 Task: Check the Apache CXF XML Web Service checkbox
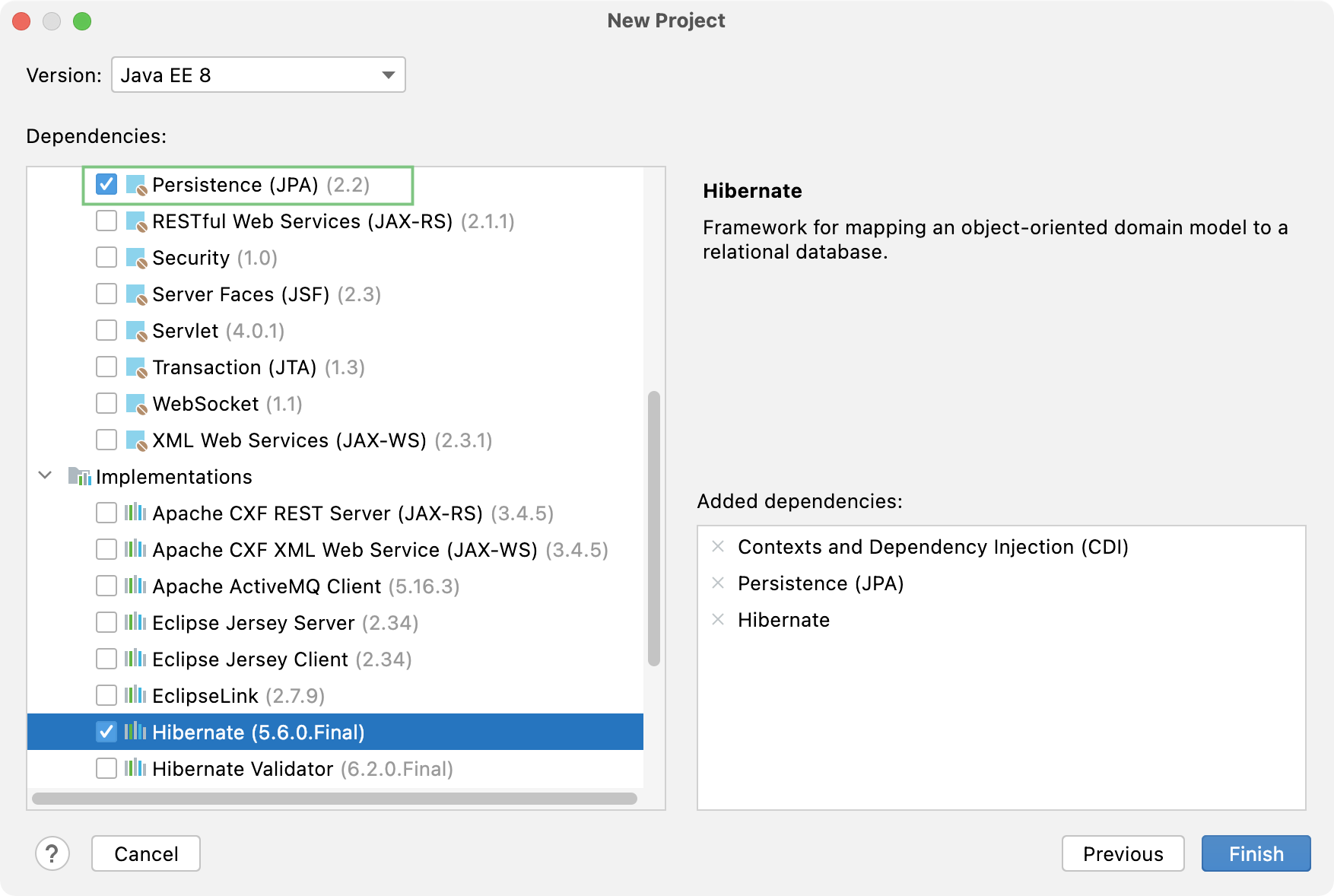pyautogui.click(x=106, y=549)
